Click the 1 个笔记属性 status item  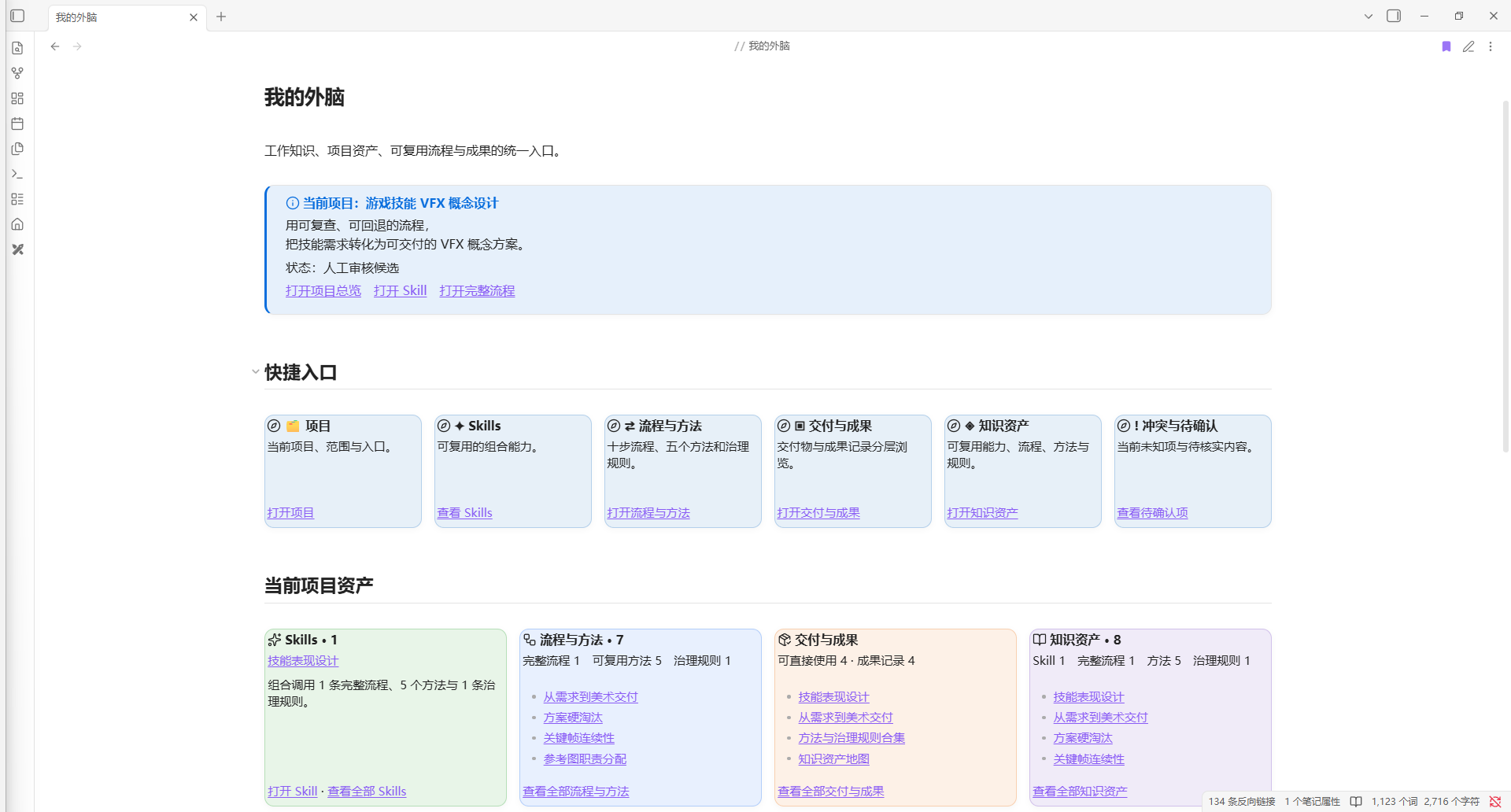pos(1313,802)
